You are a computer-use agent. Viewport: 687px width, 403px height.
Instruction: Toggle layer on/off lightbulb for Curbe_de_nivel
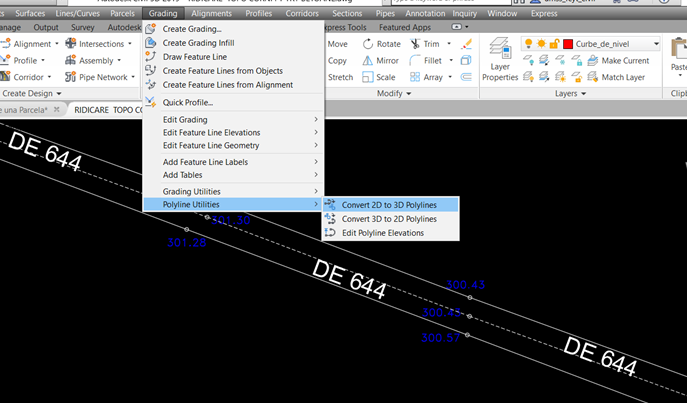(529, 43)
